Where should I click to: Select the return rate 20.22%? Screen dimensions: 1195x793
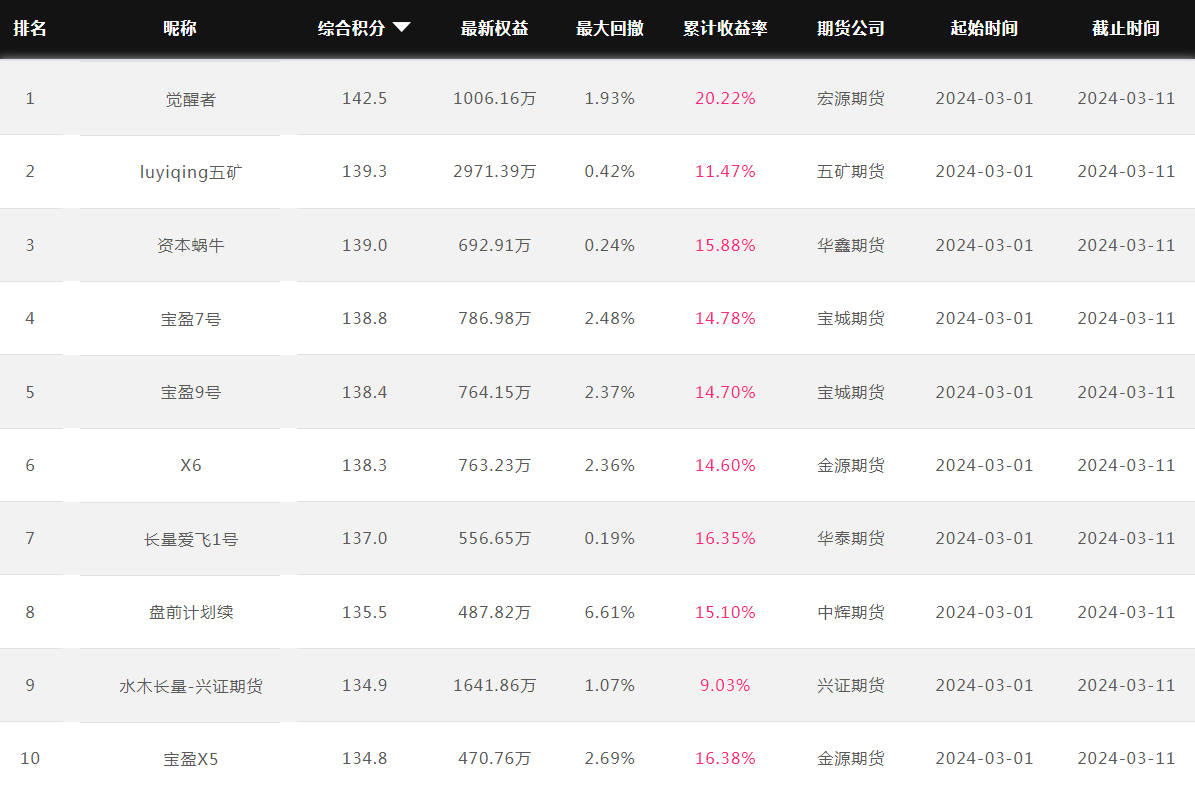pos(725,98)
